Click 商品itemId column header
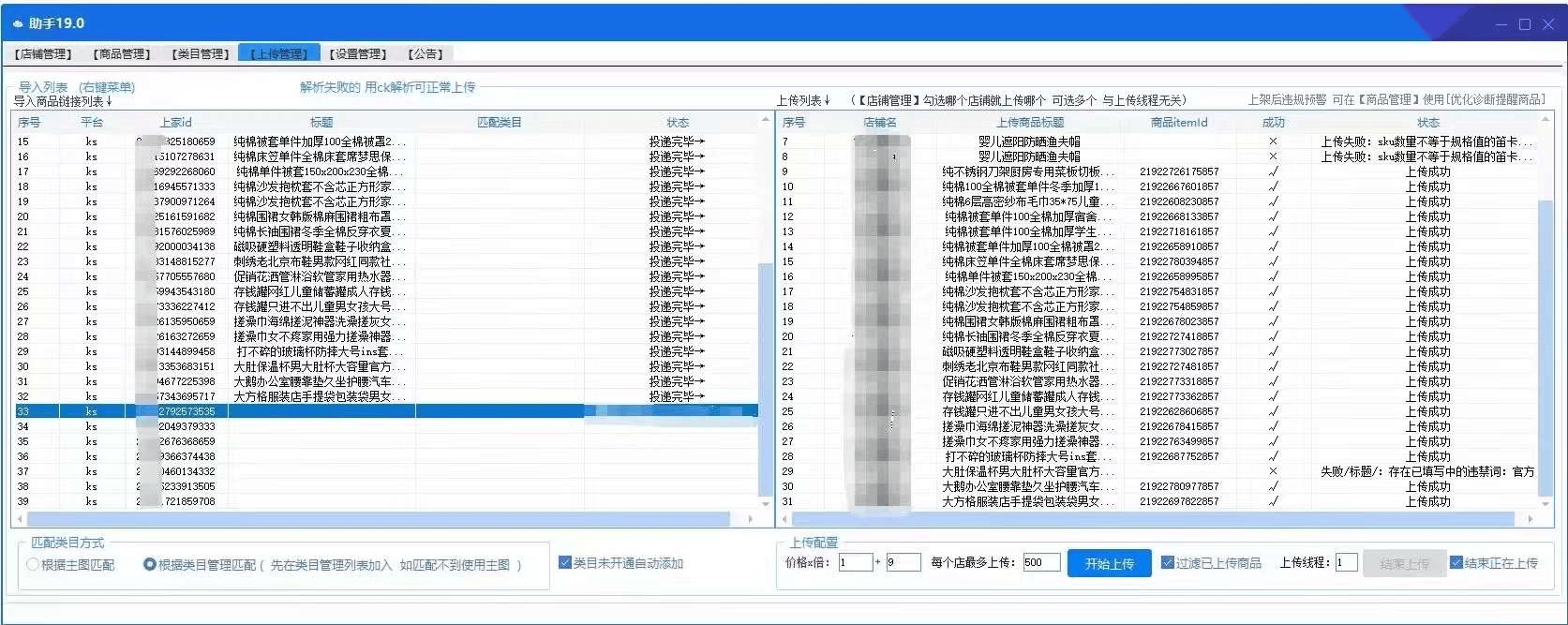The image size is (1568, 625). tap(1179, 123)
